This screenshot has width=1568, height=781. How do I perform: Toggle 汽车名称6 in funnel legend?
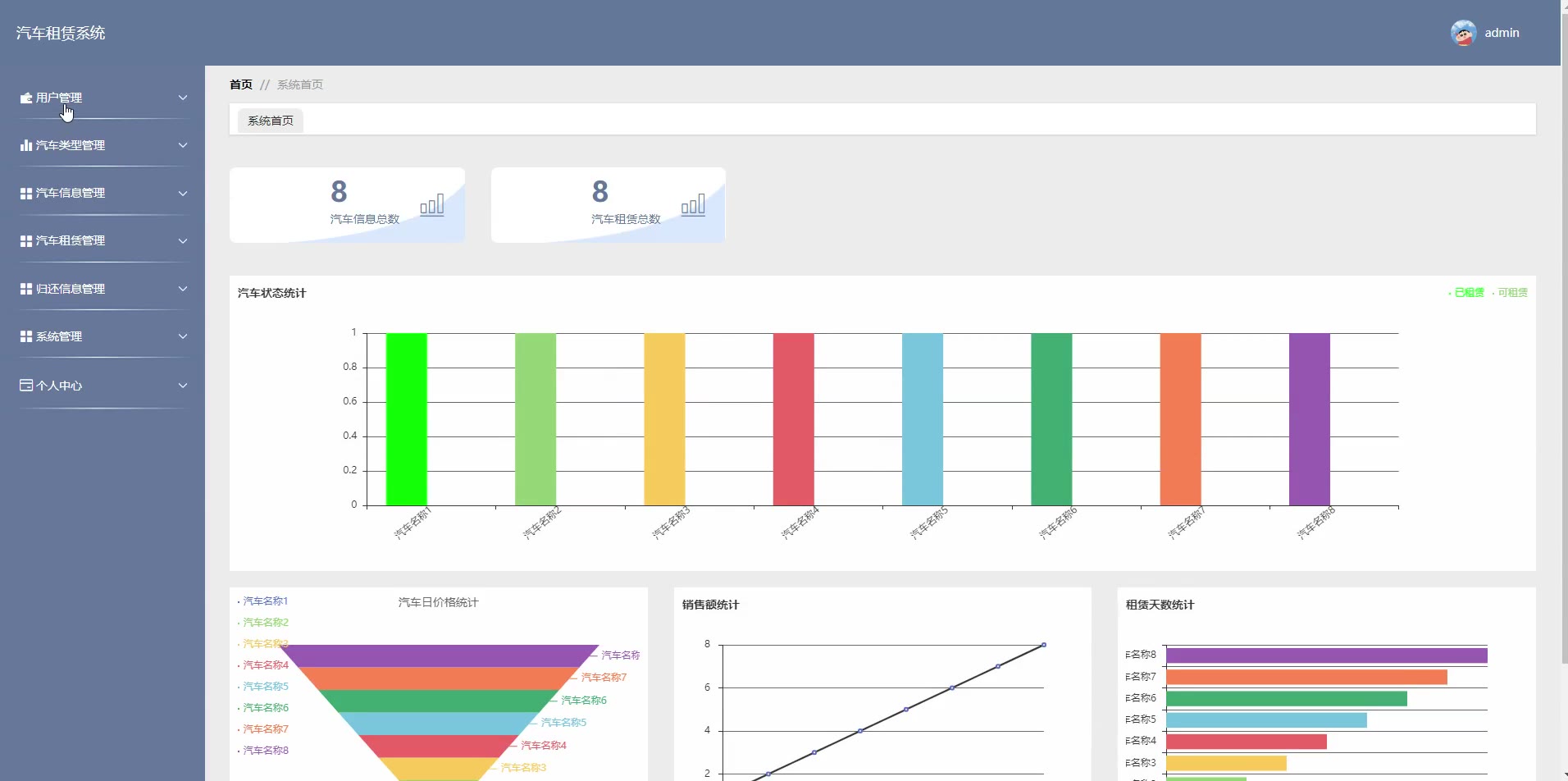pyautogui.click(x=263, y=708)
